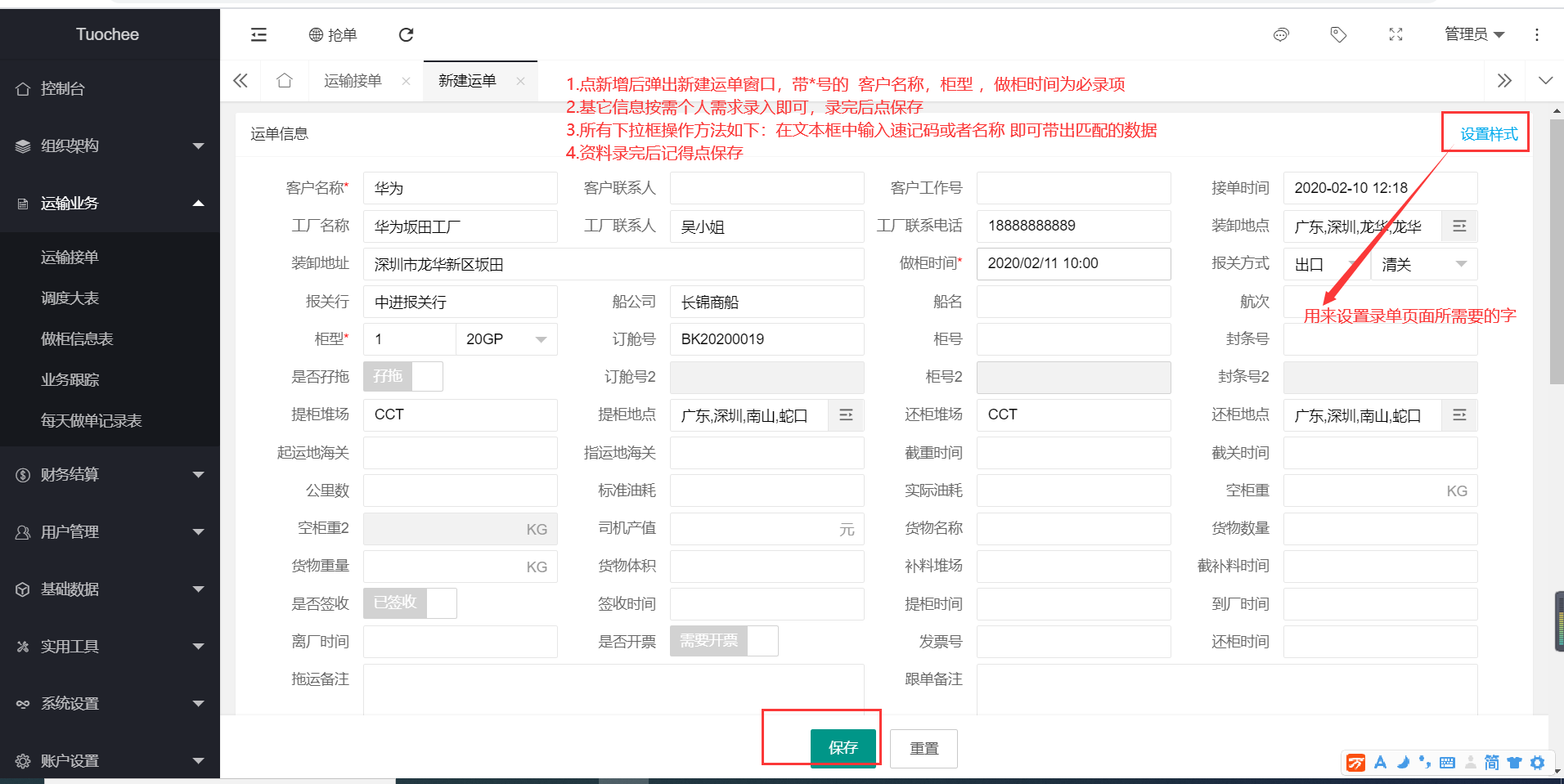1564x784 pixels.
Task: Click the IME keyboard icon
Action: coord(1447,763)
